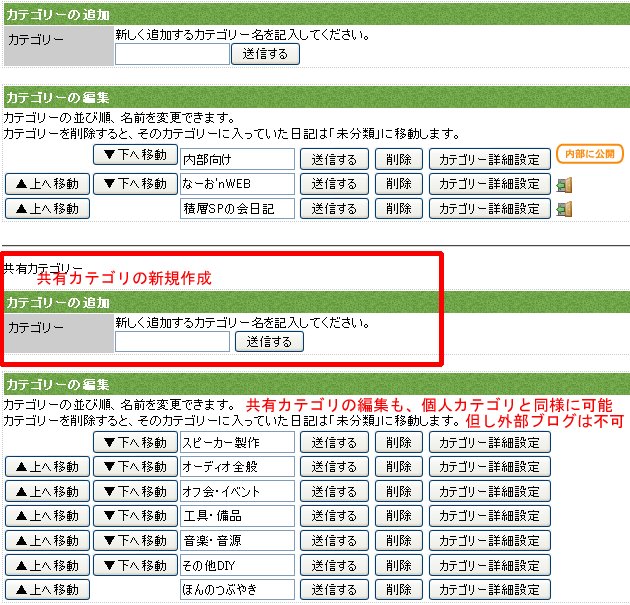630x605 pixels.
Task: Open カテゴリー詳細設定 for なーお'nWEB
Action: (x=489, y=184)
